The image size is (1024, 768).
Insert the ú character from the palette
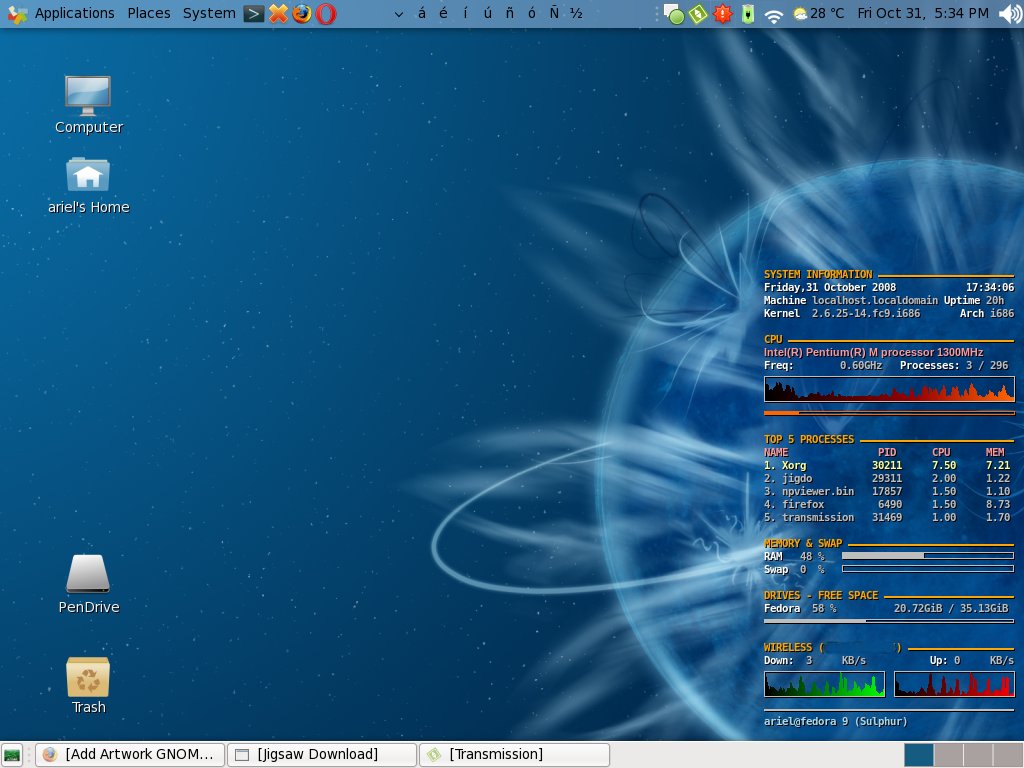click(487, 13)
